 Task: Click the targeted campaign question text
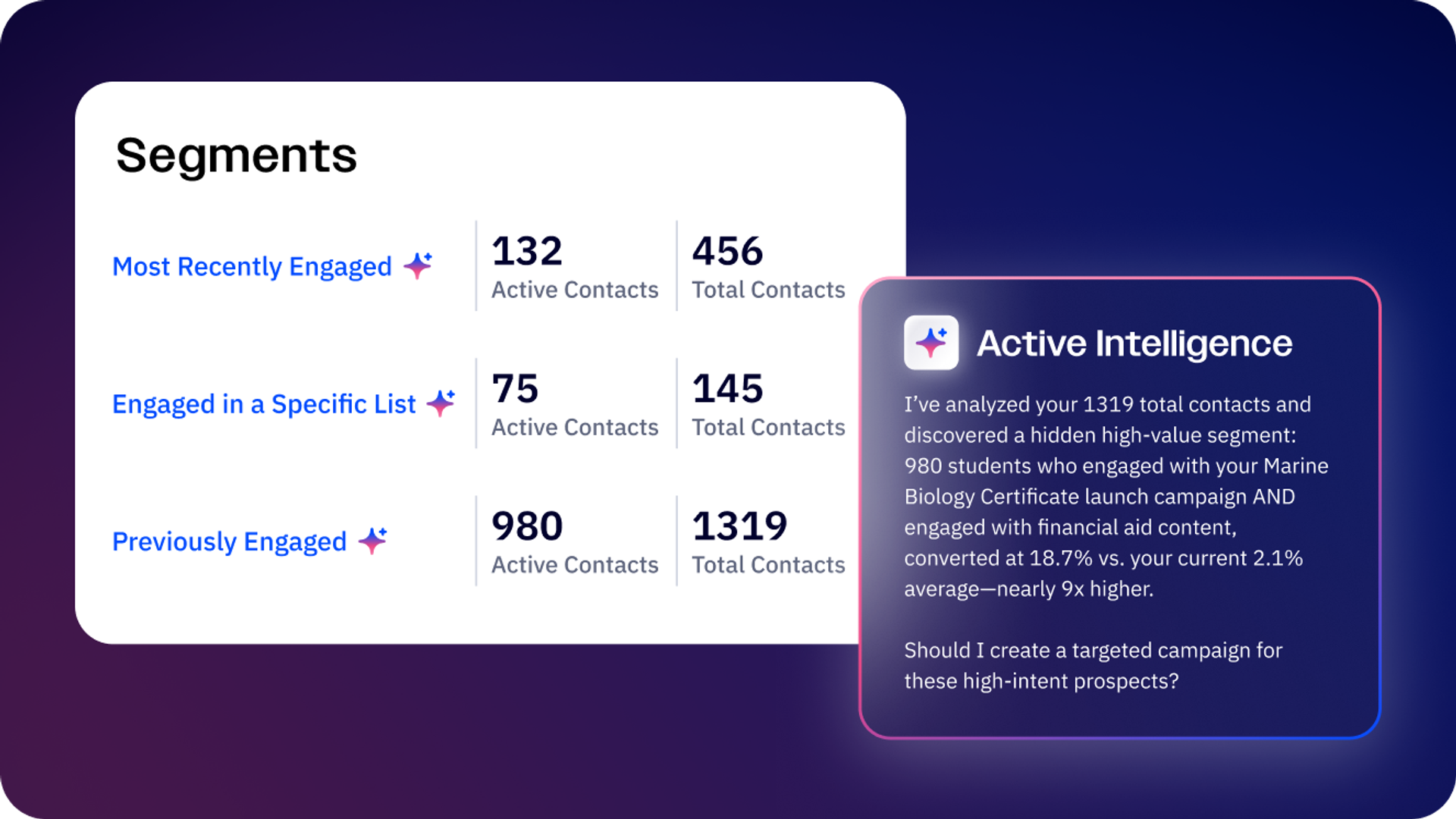tap(1092, 665)
